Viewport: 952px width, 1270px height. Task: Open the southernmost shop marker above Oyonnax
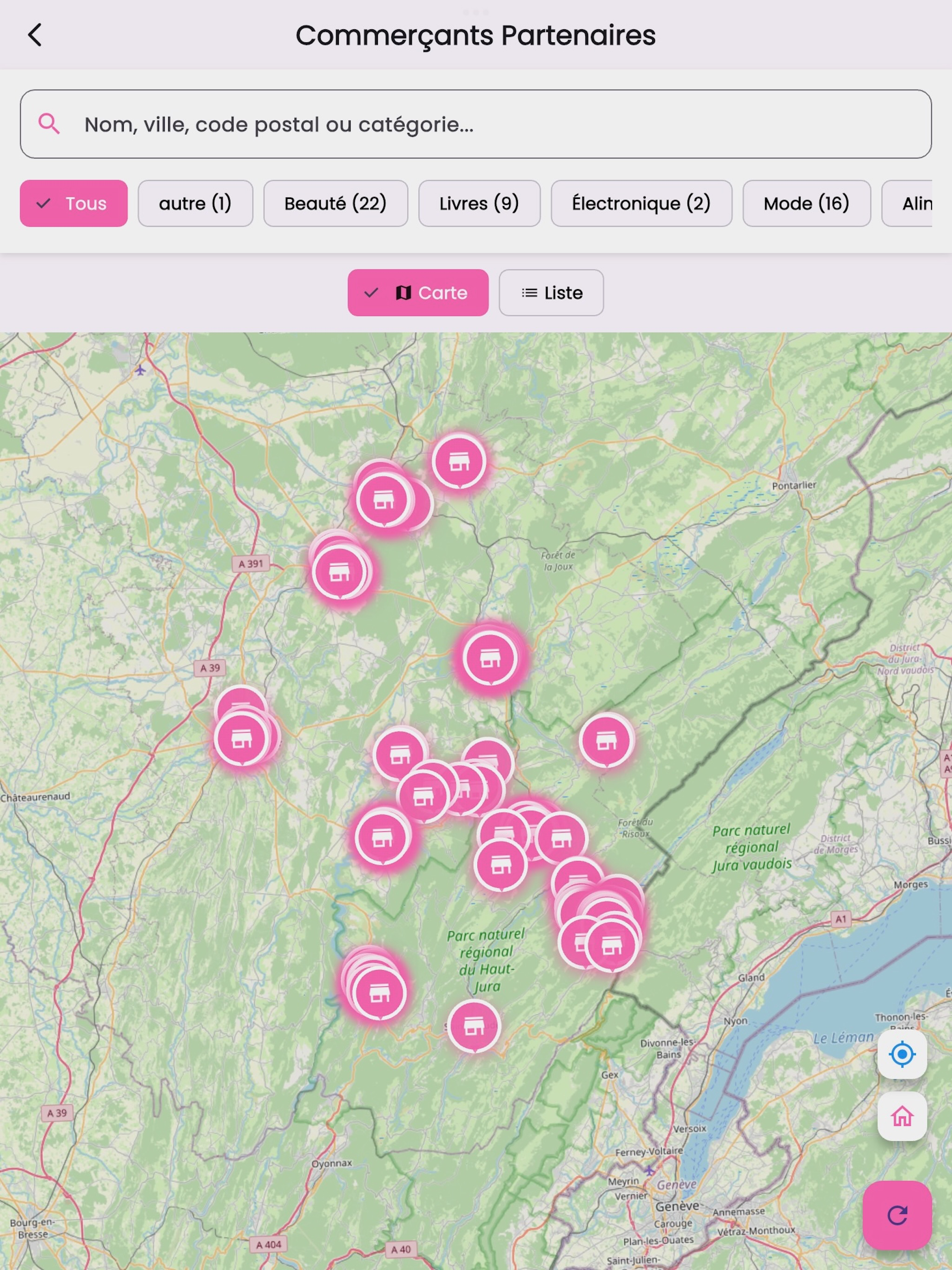474,1025
